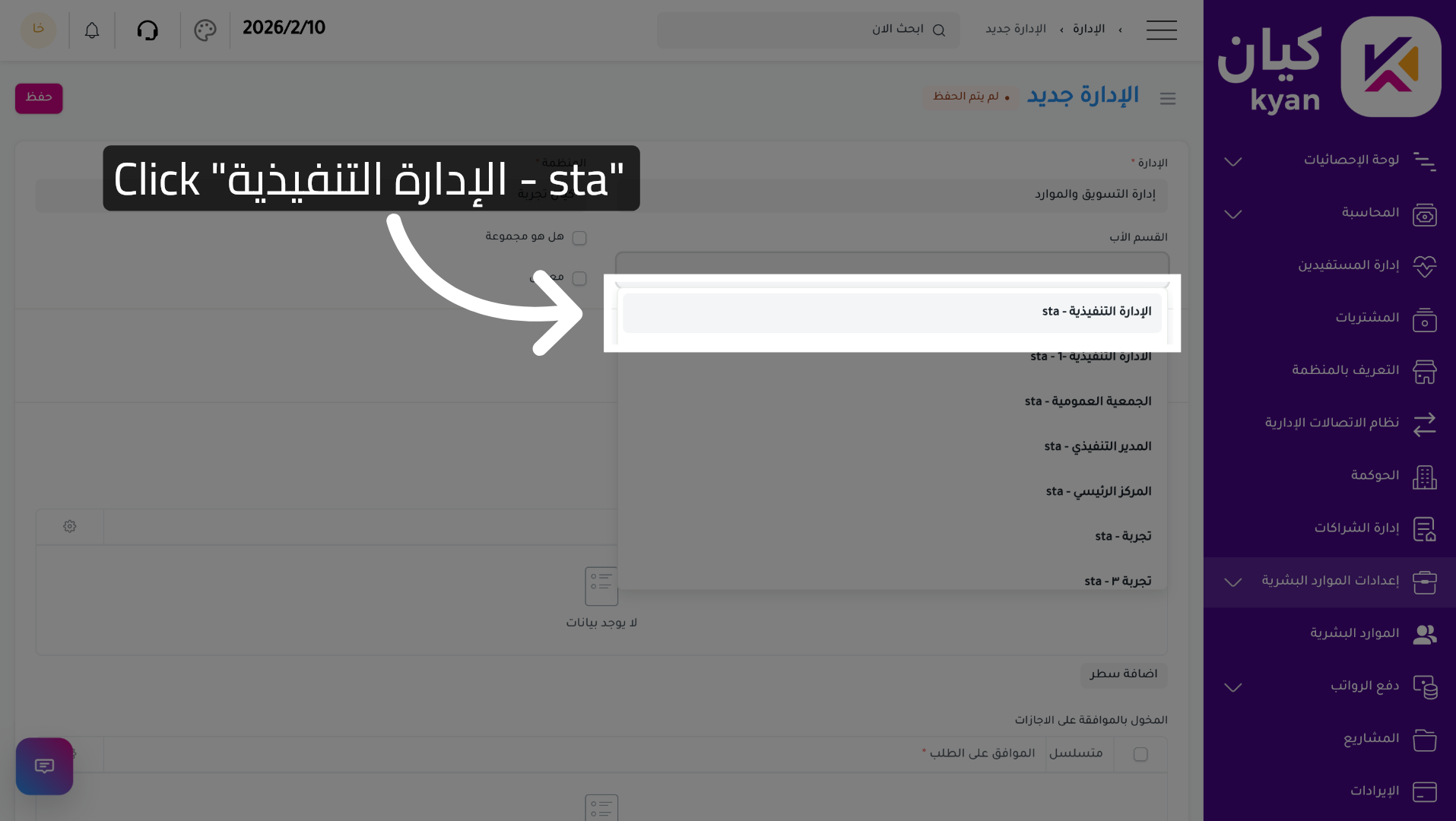
Task: Select الإدارة التنفيذية - sta from dropdown
Action: point(891,312)
